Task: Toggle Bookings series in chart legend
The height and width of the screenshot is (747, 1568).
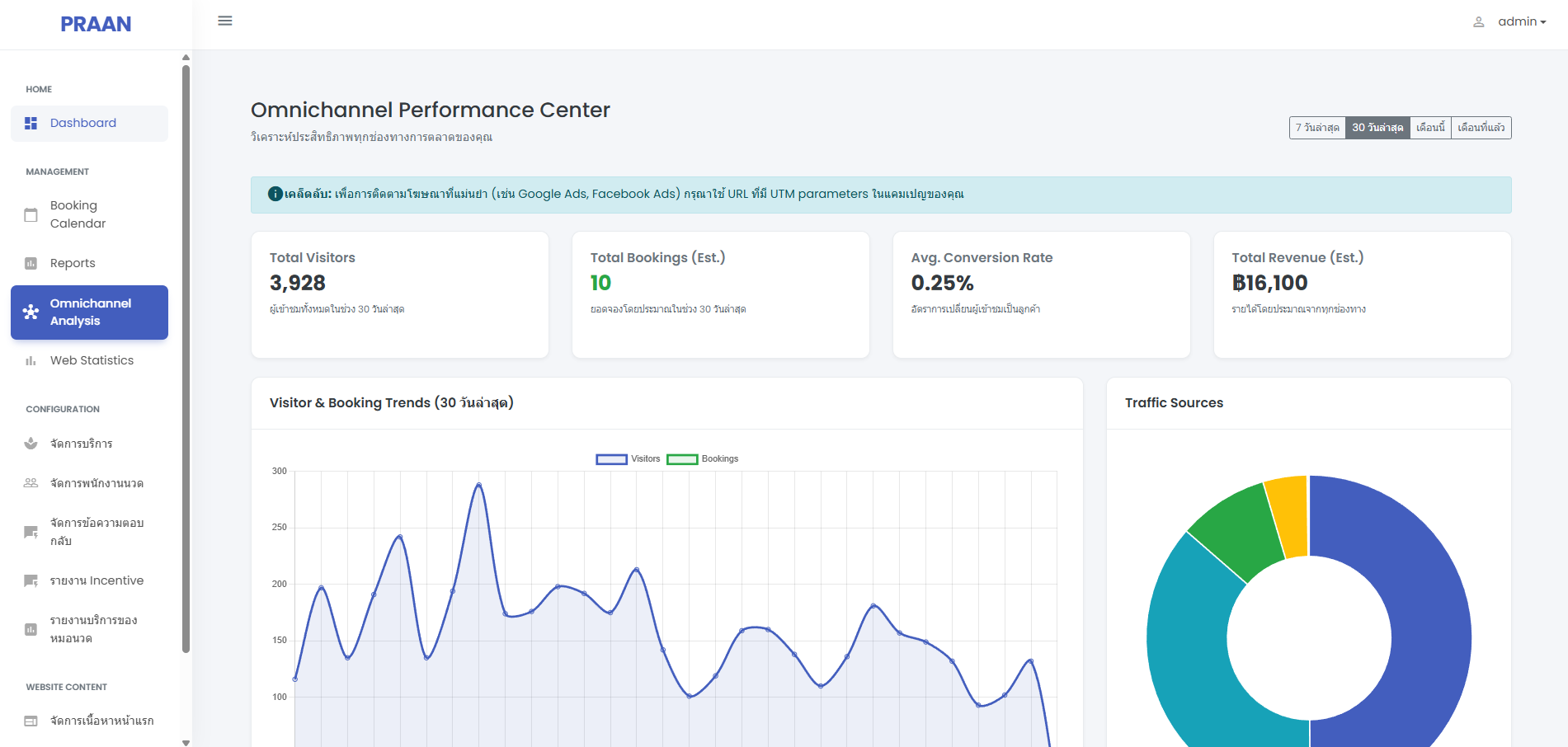Action: point(703,459)
